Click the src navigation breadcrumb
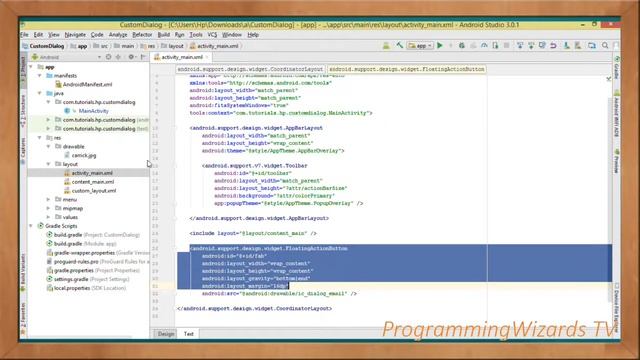The width and height of the screenshot is (640, 360). click(101, 46)
